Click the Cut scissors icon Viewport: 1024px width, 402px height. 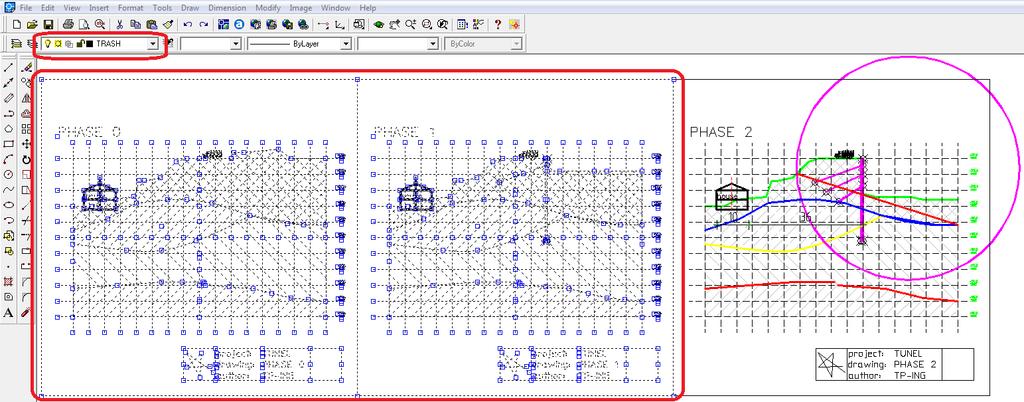[120, 25]
